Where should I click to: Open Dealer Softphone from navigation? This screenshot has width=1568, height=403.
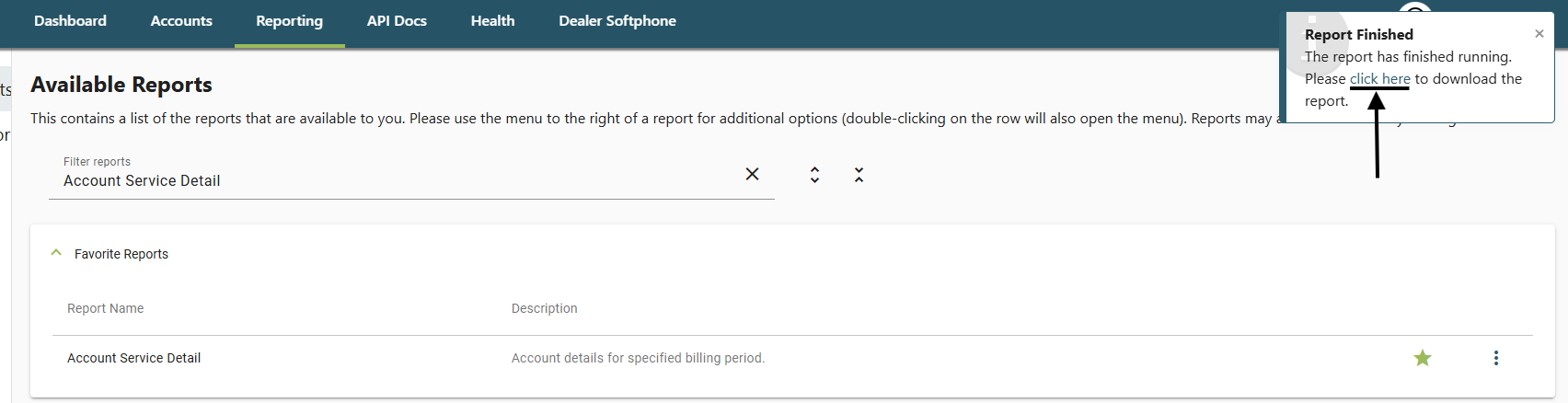tap(617, 20)
